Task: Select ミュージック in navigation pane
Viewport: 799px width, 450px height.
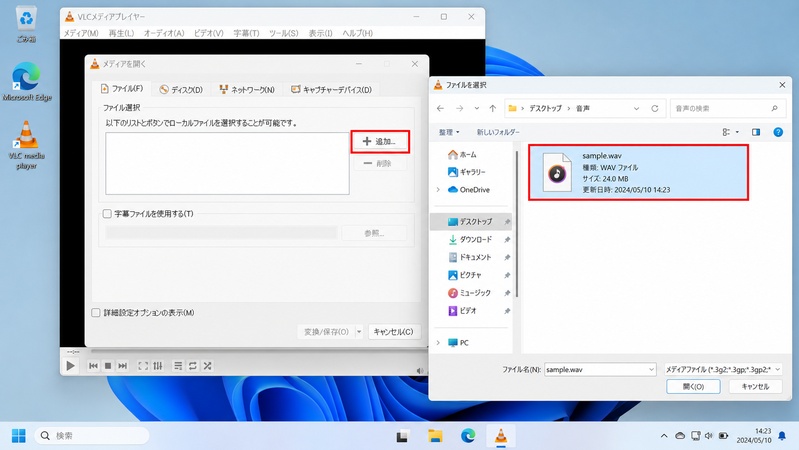Action: [x=469, y=293]
